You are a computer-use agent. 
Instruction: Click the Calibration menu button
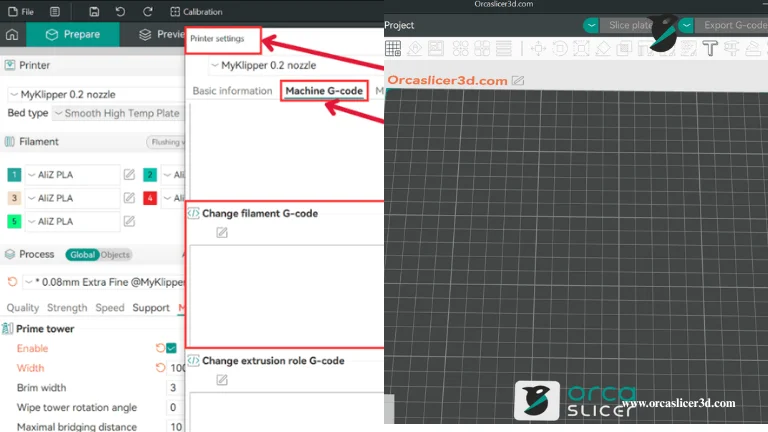coord(196,11)
